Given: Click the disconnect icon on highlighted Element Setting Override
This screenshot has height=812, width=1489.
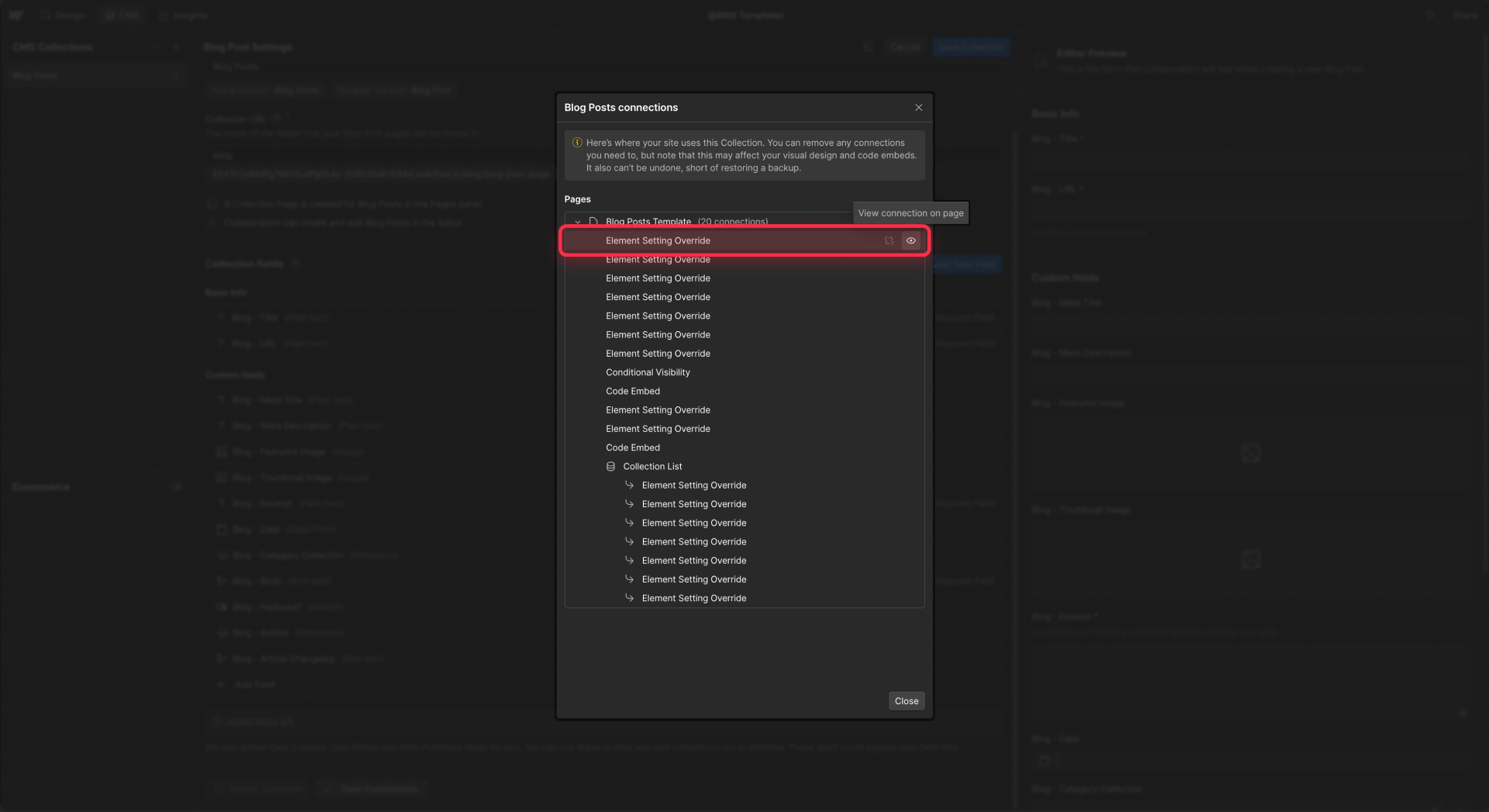Looking at the screenshot, I should pyautogui.click(x=888, y=240).
